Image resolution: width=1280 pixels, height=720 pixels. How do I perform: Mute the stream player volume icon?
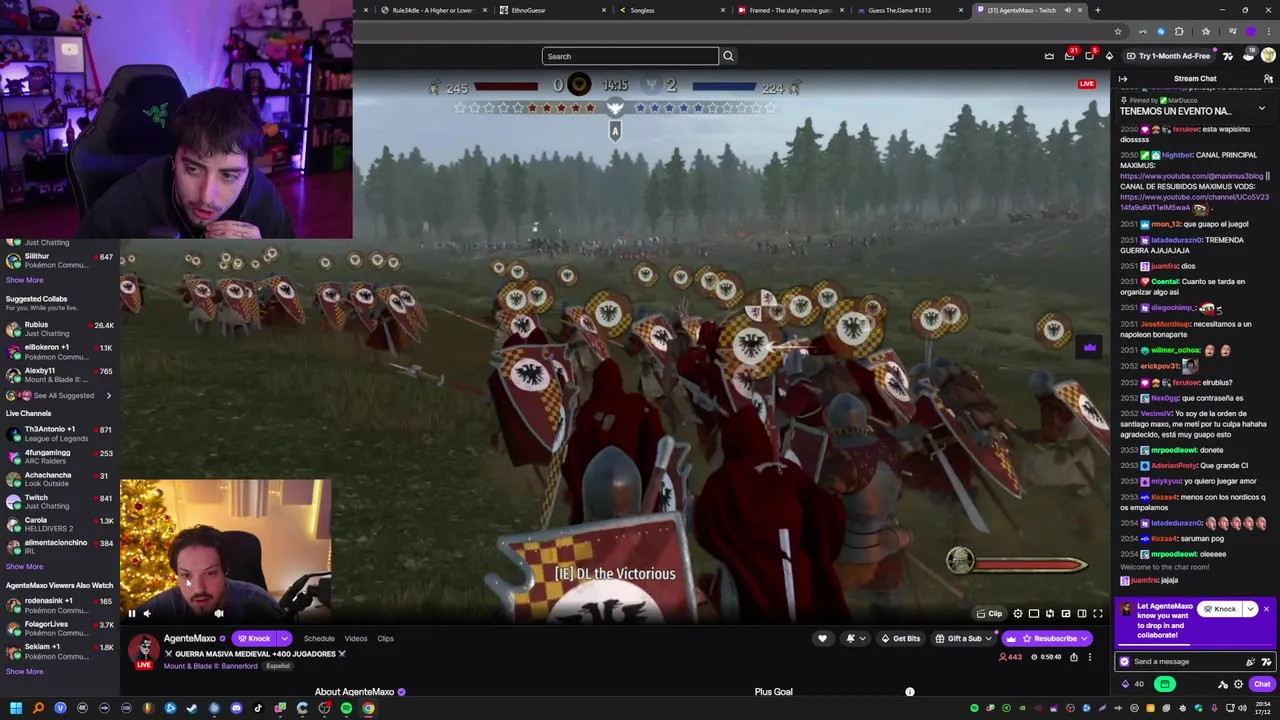point(147,614)
